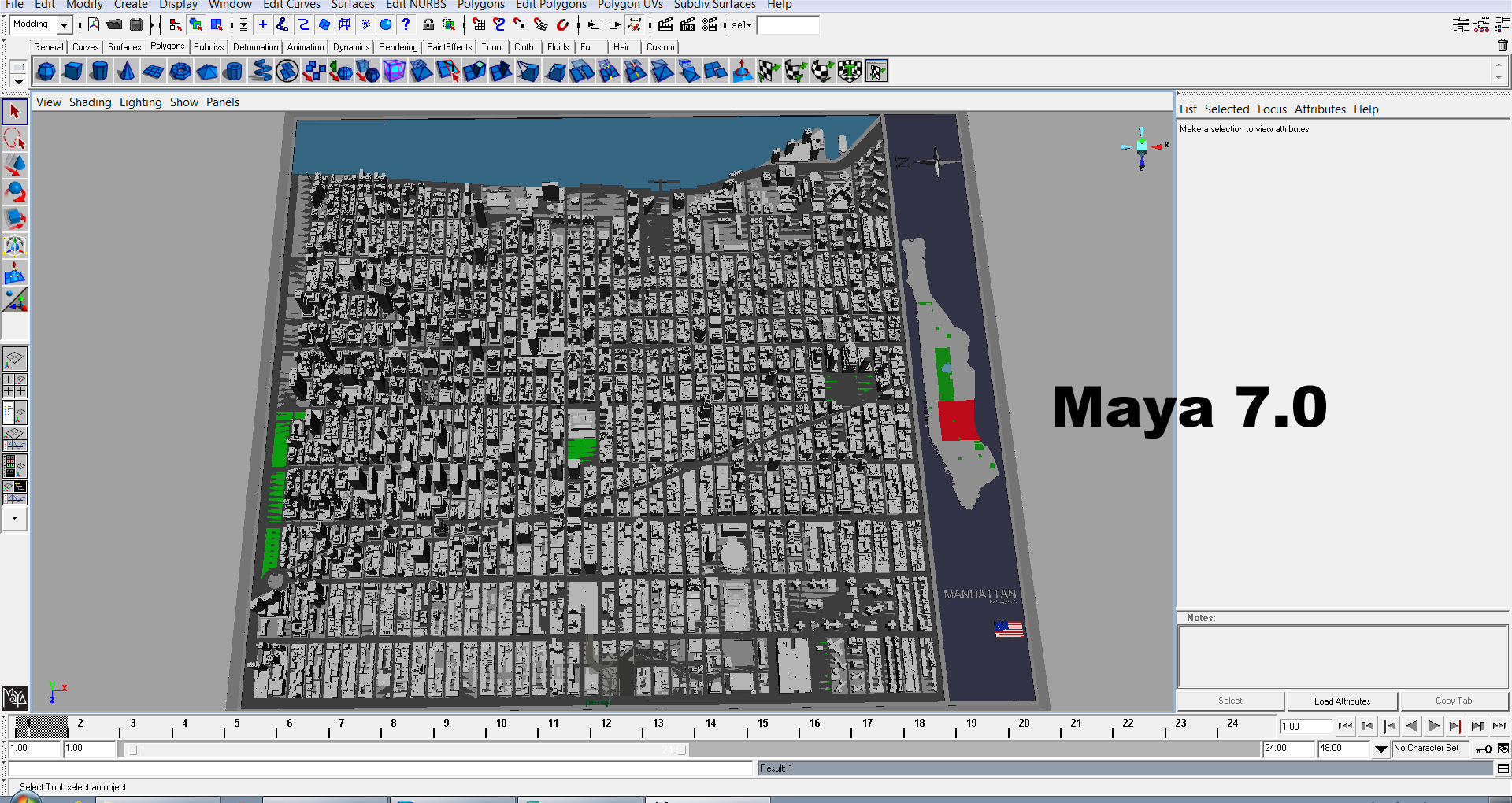
Task: Select the Lasso selection tool
Action: pos(14,138)
